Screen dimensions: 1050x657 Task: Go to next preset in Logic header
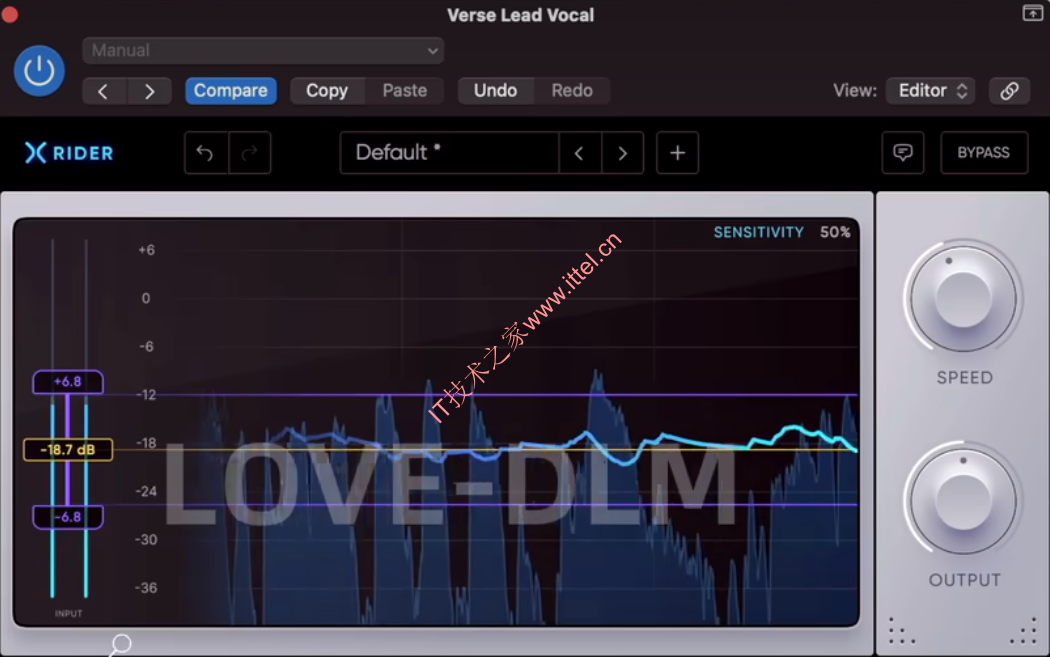149,91
